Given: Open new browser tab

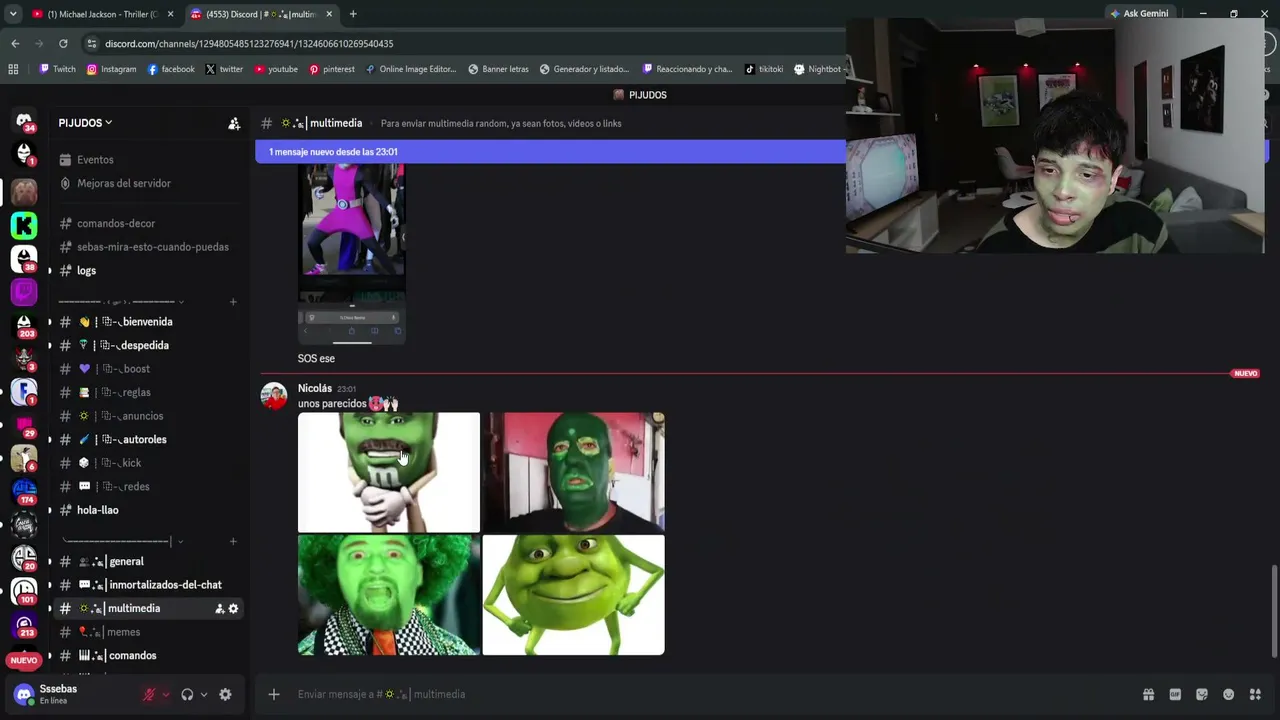Looking at the screenshot, I should click(353, 14).
